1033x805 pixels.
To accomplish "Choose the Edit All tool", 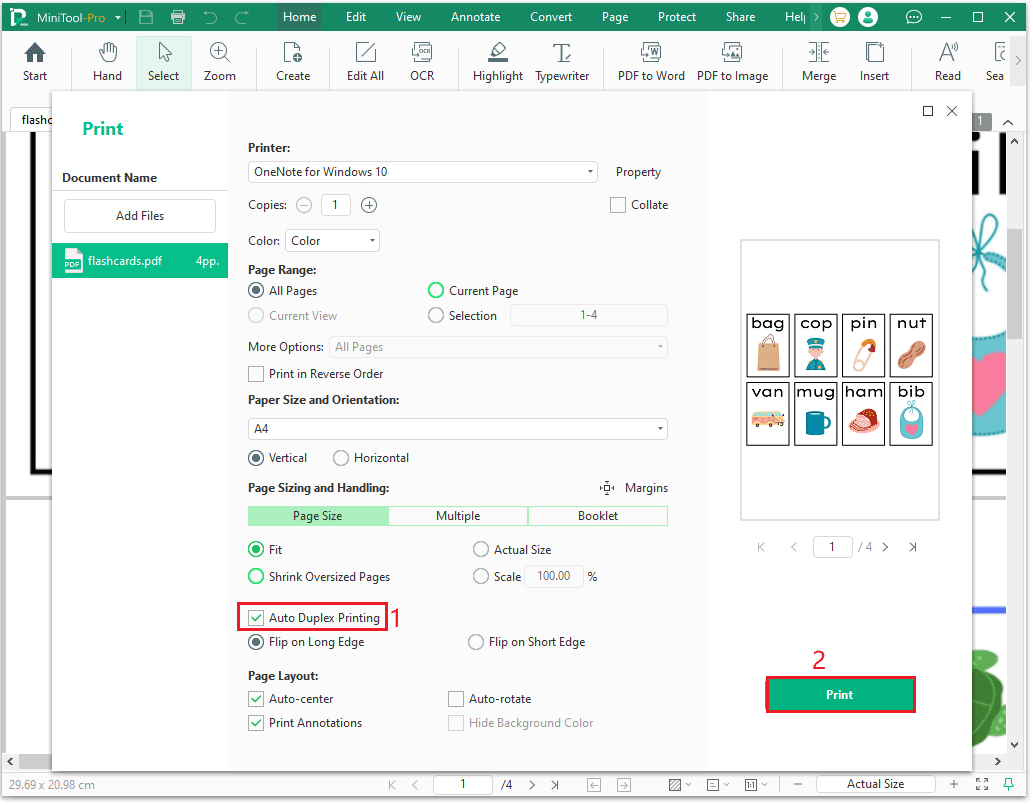I will 365,63.
